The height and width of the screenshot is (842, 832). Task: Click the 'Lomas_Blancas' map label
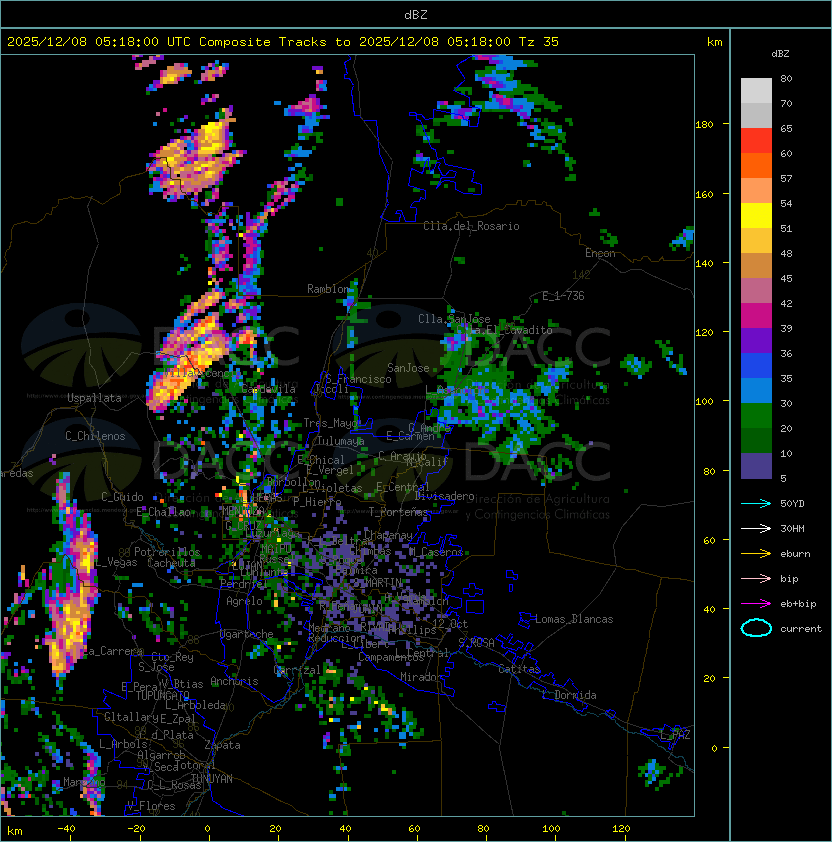[x=574, y=619]
